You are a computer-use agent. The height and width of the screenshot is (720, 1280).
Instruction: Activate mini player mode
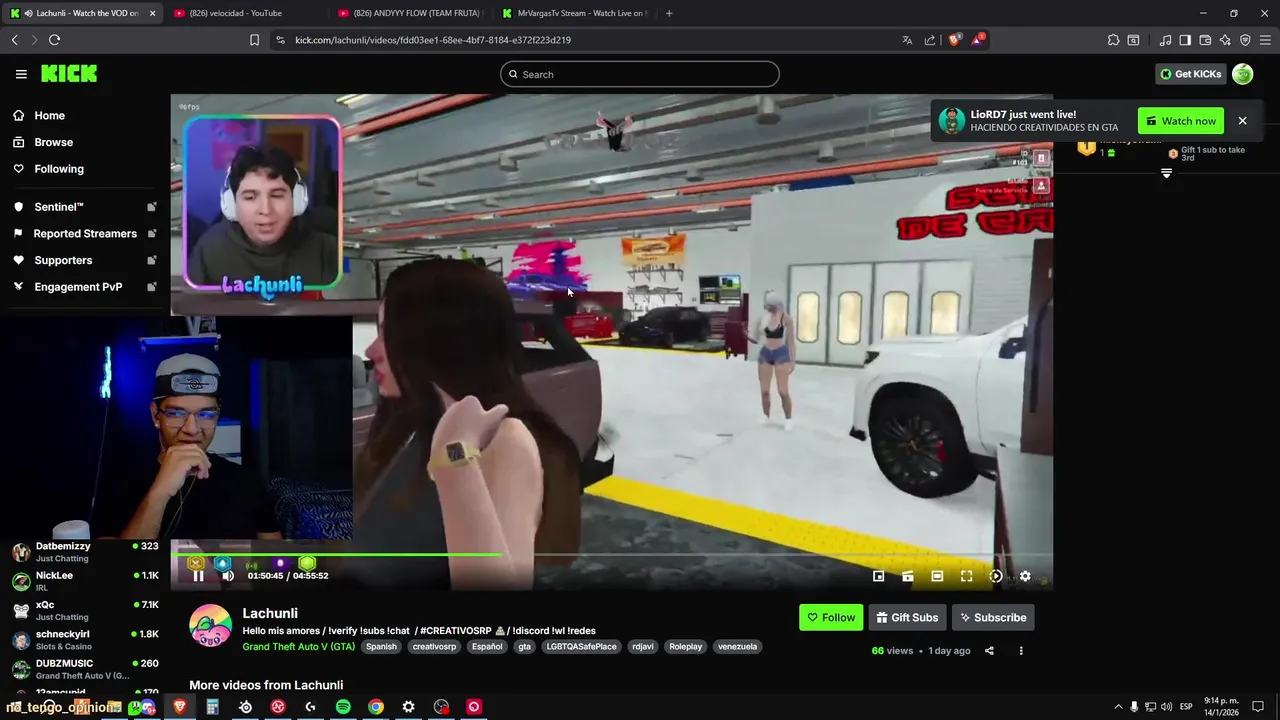coord(878,576)
